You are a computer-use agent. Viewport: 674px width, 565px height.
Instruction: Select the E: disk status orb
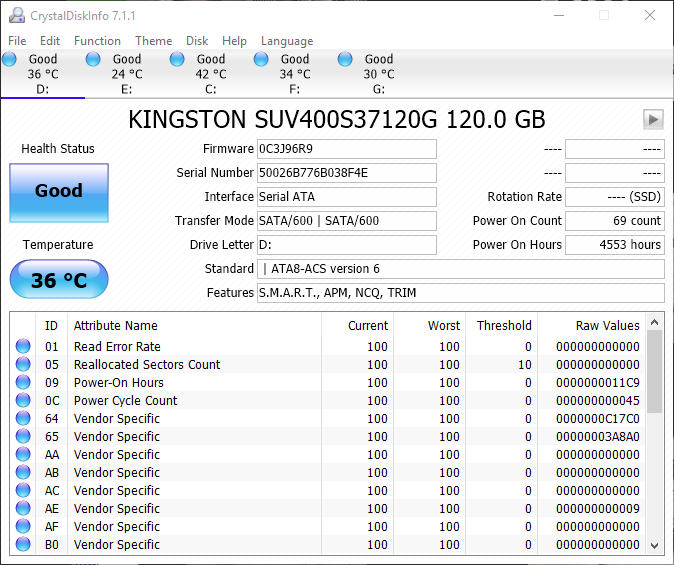93,59
